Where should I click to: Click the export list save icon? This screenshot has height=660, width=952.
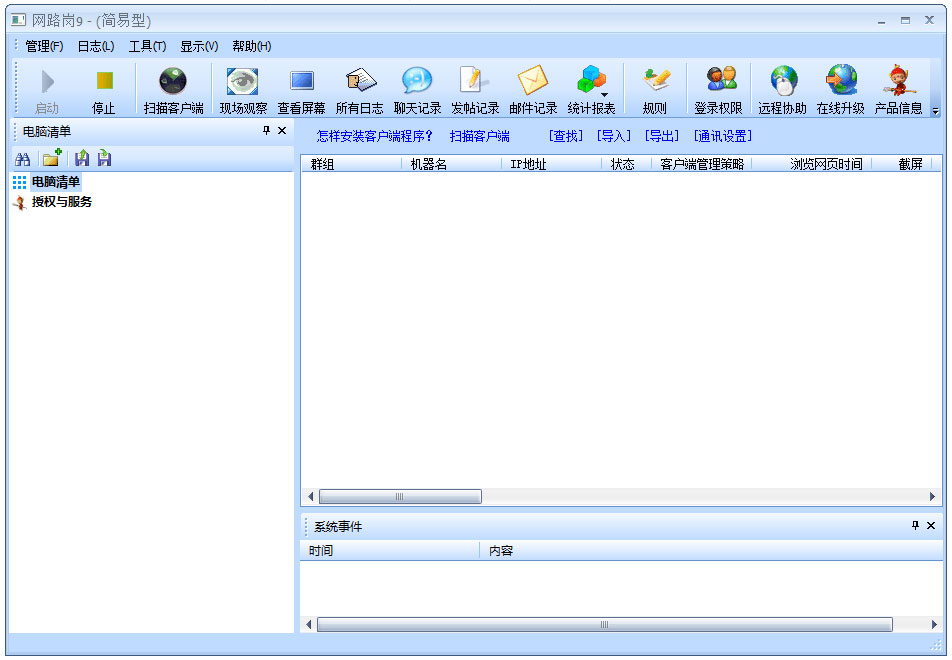point(104,158)
